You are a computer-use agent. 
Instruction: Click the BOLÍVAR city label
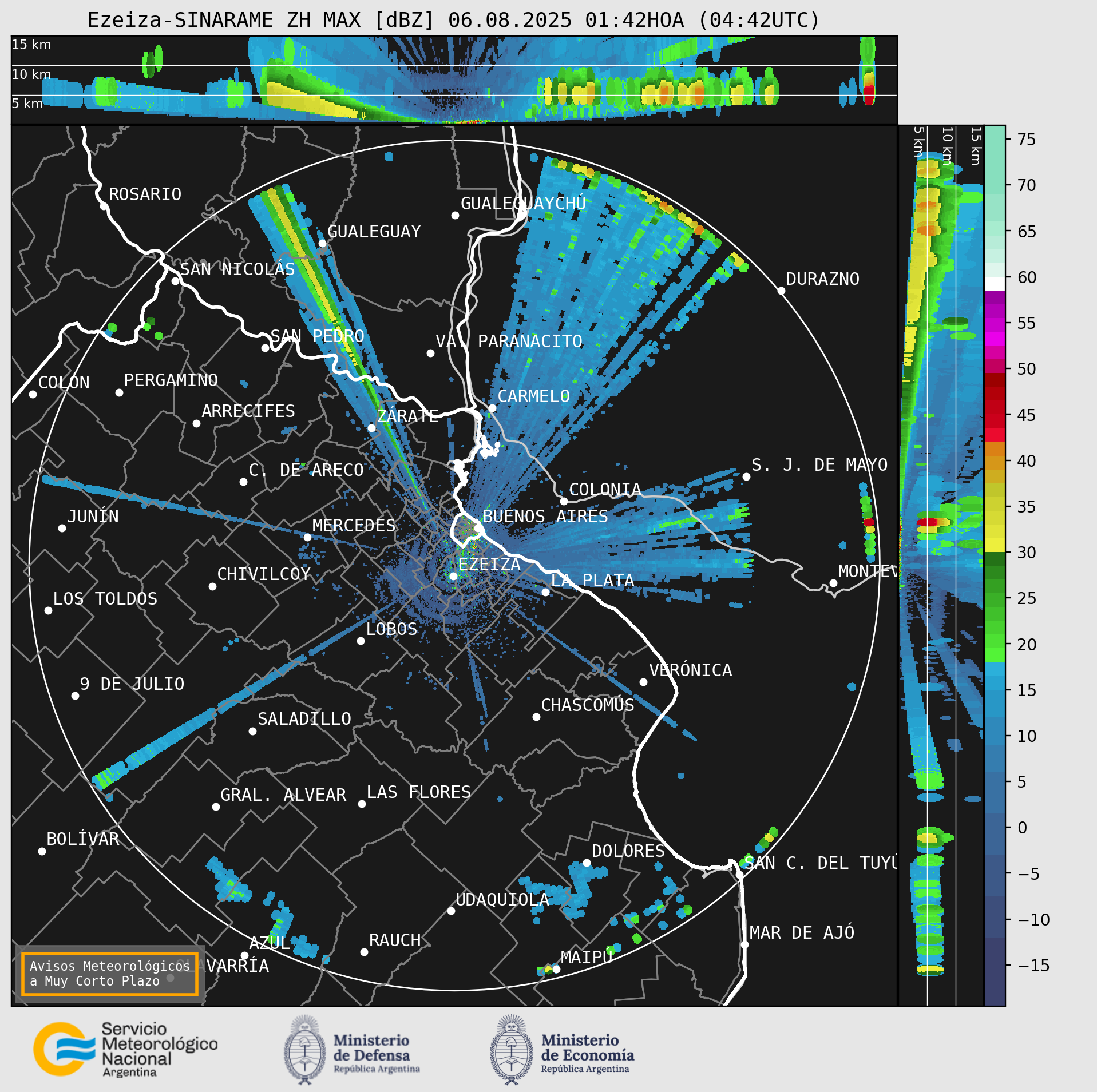(x=83, y=839)
